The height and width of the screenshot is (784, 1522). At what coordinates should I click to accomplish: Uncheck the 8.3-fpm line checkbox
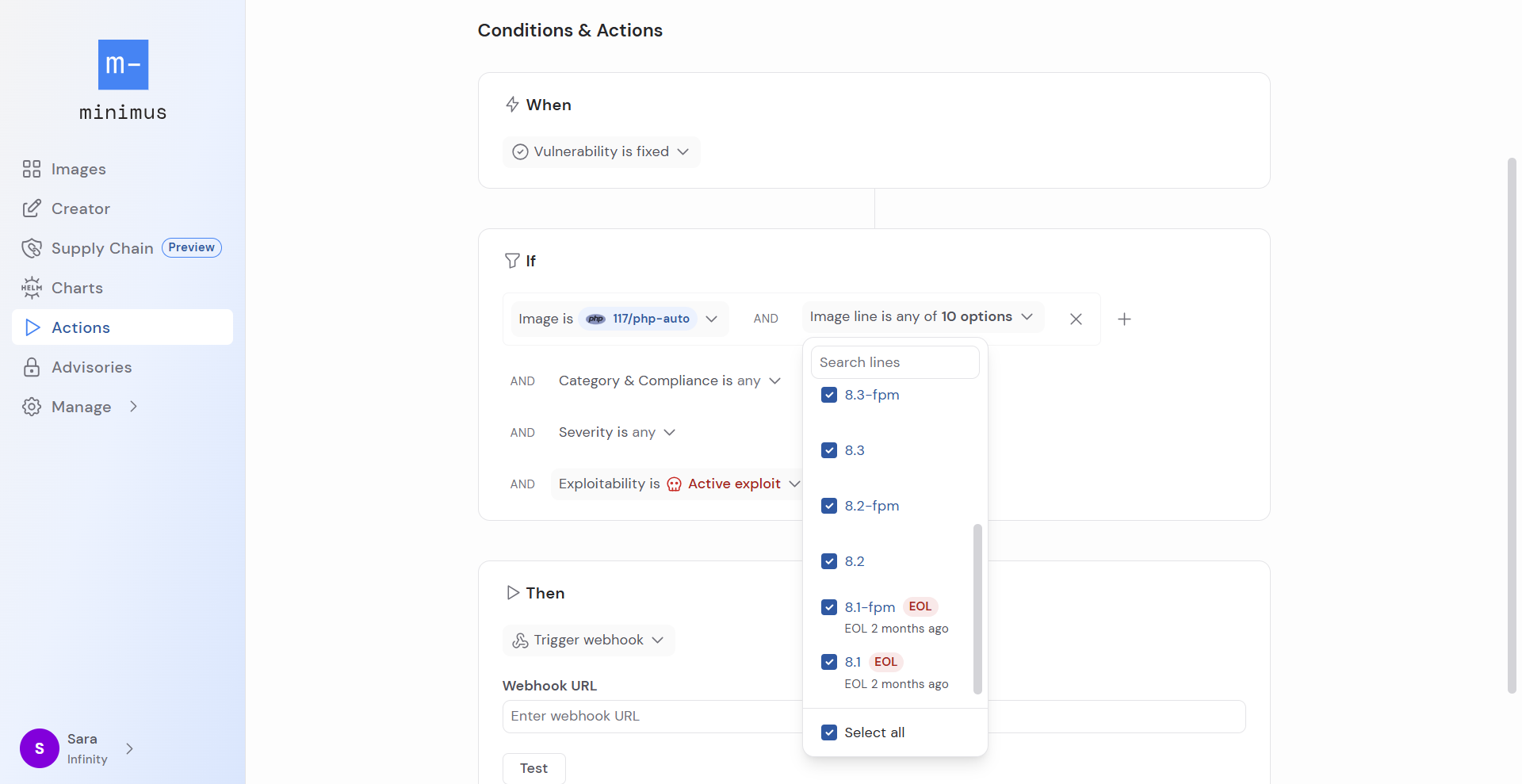[829, 395]
